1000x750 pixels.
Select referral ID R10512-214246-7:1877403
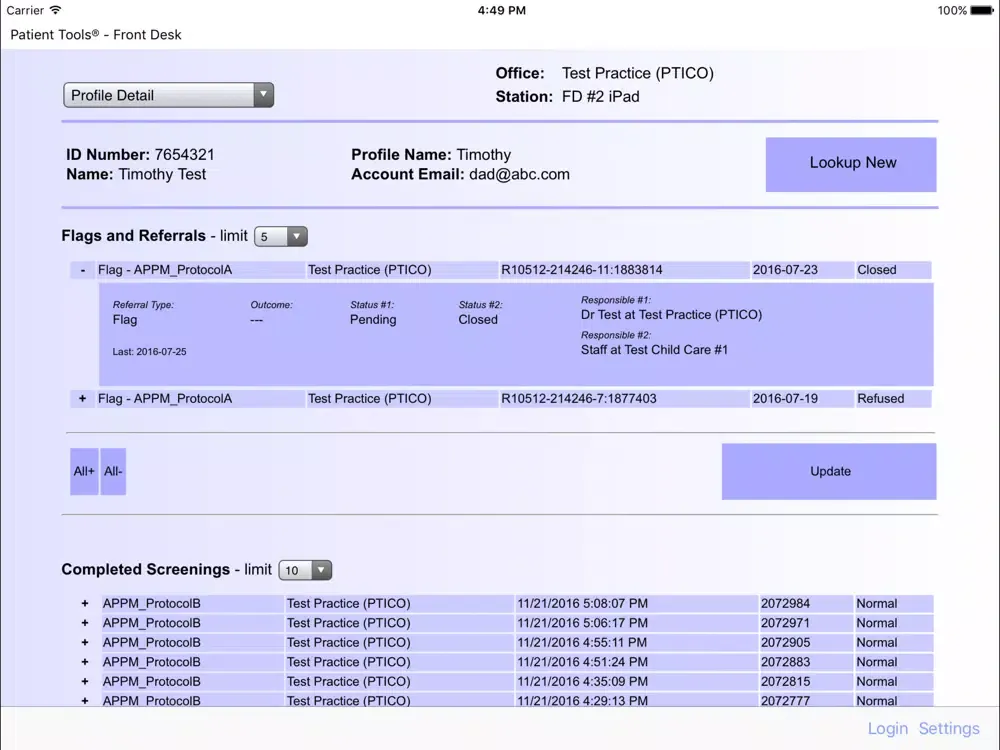point(578,399)
